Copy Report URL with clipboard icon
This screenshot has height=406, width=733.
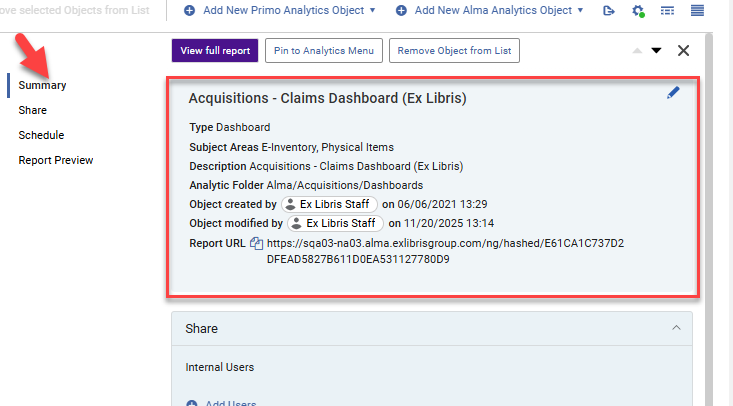pyautogui.click(x=256, y=243)
